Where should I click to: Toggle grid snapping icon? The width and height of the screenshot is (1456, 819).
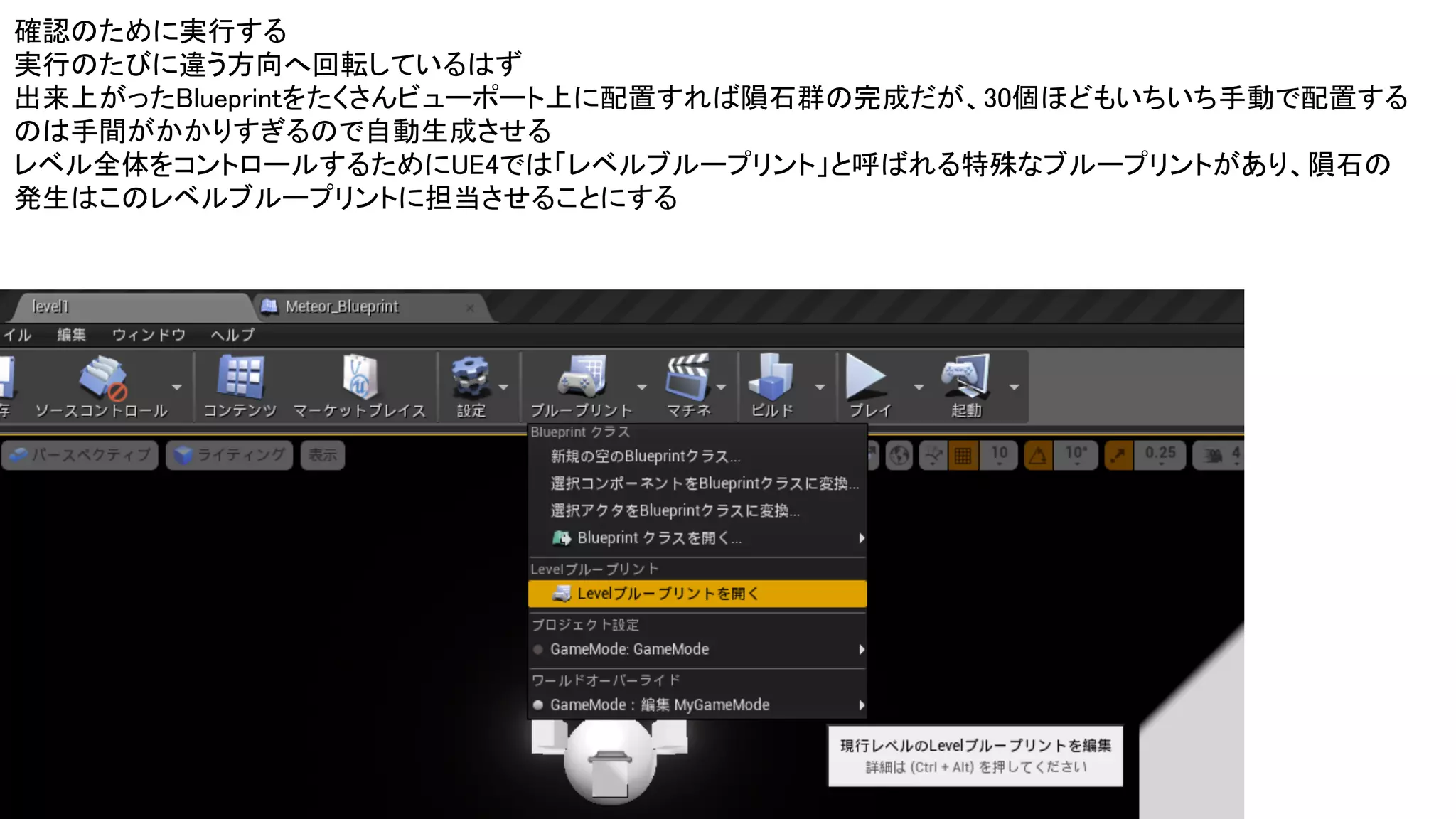(x=963, y=455)
